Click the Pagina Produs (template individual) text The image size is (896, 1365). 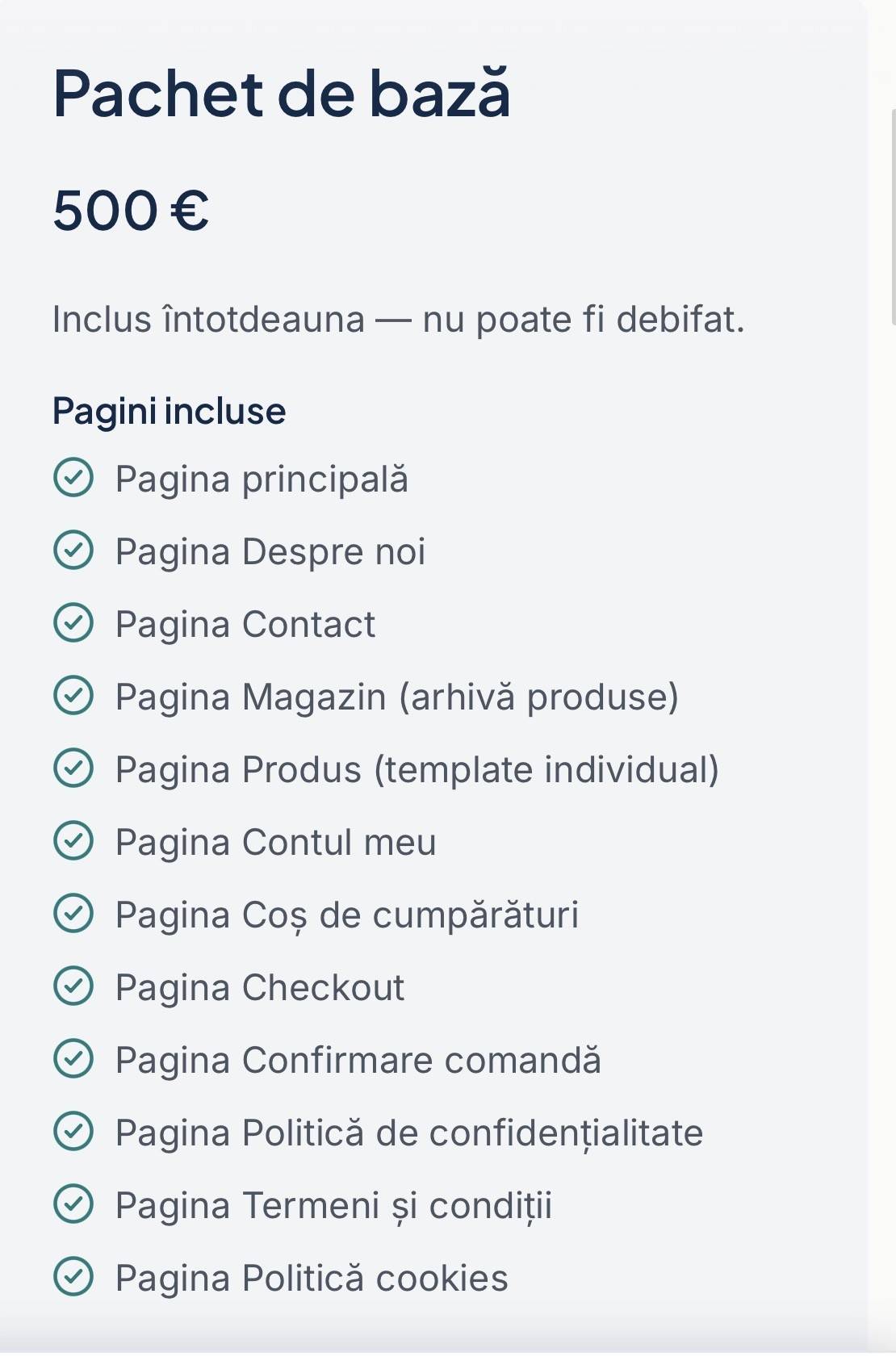417,769
